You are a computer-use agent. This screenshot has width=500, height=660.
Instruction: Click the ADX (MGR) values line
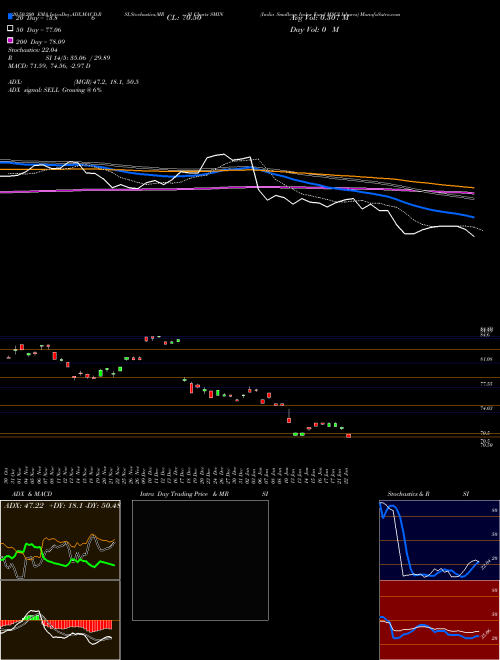click(x=73, y=82)
